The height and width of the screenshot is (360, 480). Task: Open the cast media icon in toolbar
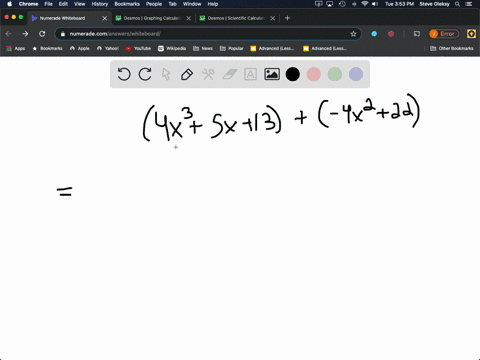click(417, 34)
